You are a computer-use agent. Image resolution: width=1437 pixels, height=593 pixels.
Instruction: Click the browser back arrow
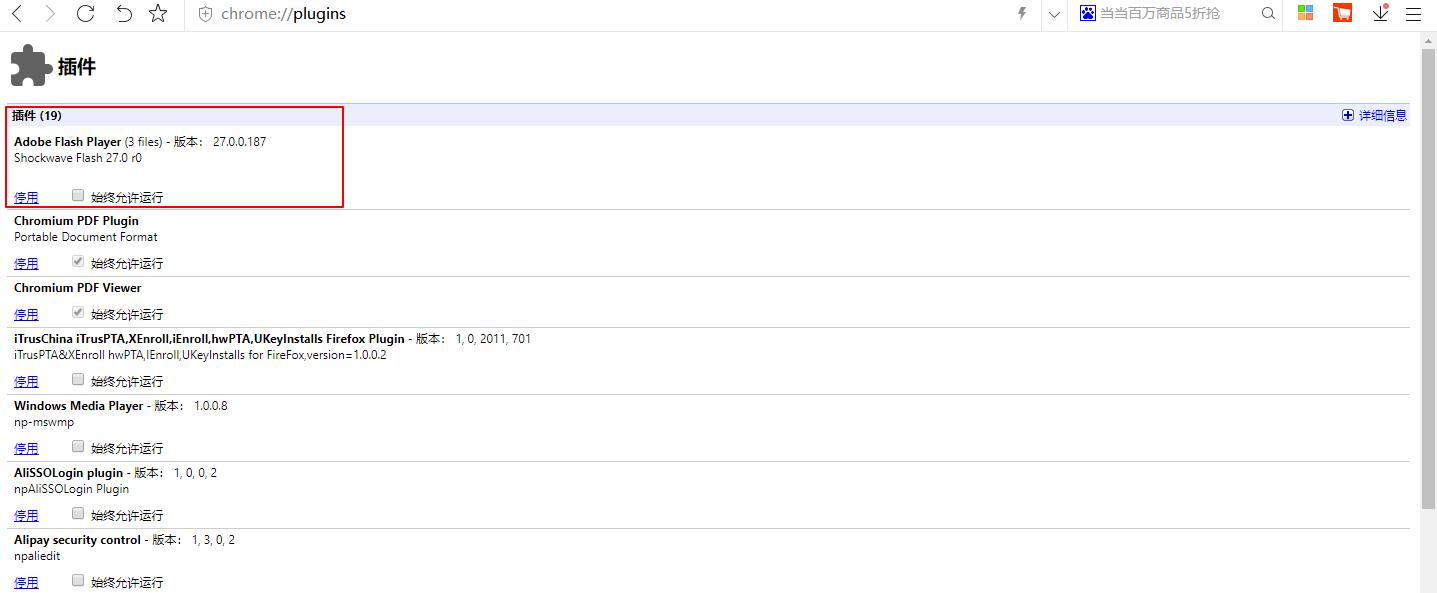17,14
